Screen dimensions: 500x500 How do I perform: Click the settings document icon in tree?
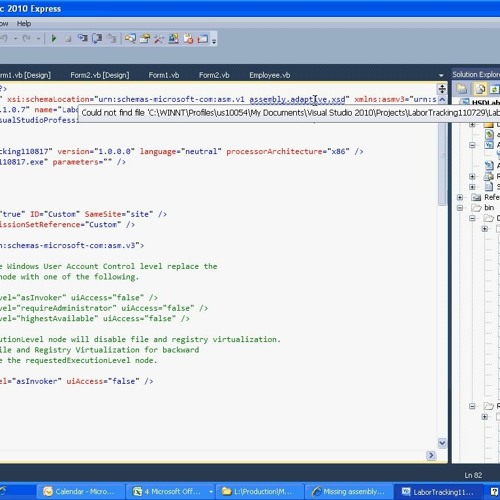[489, 187]
